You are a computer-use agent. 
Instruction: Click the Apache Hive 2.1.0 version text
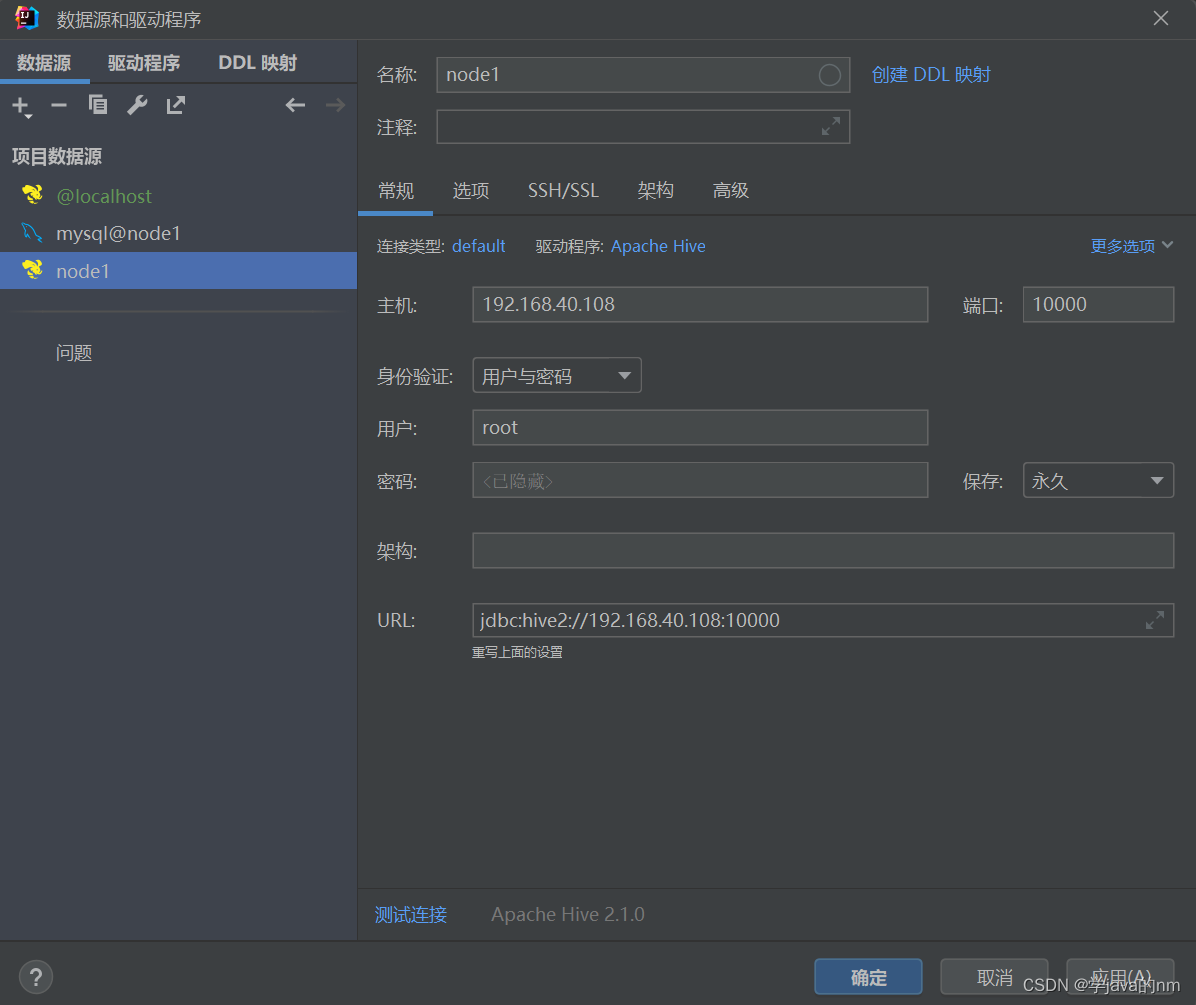[567, 914]
